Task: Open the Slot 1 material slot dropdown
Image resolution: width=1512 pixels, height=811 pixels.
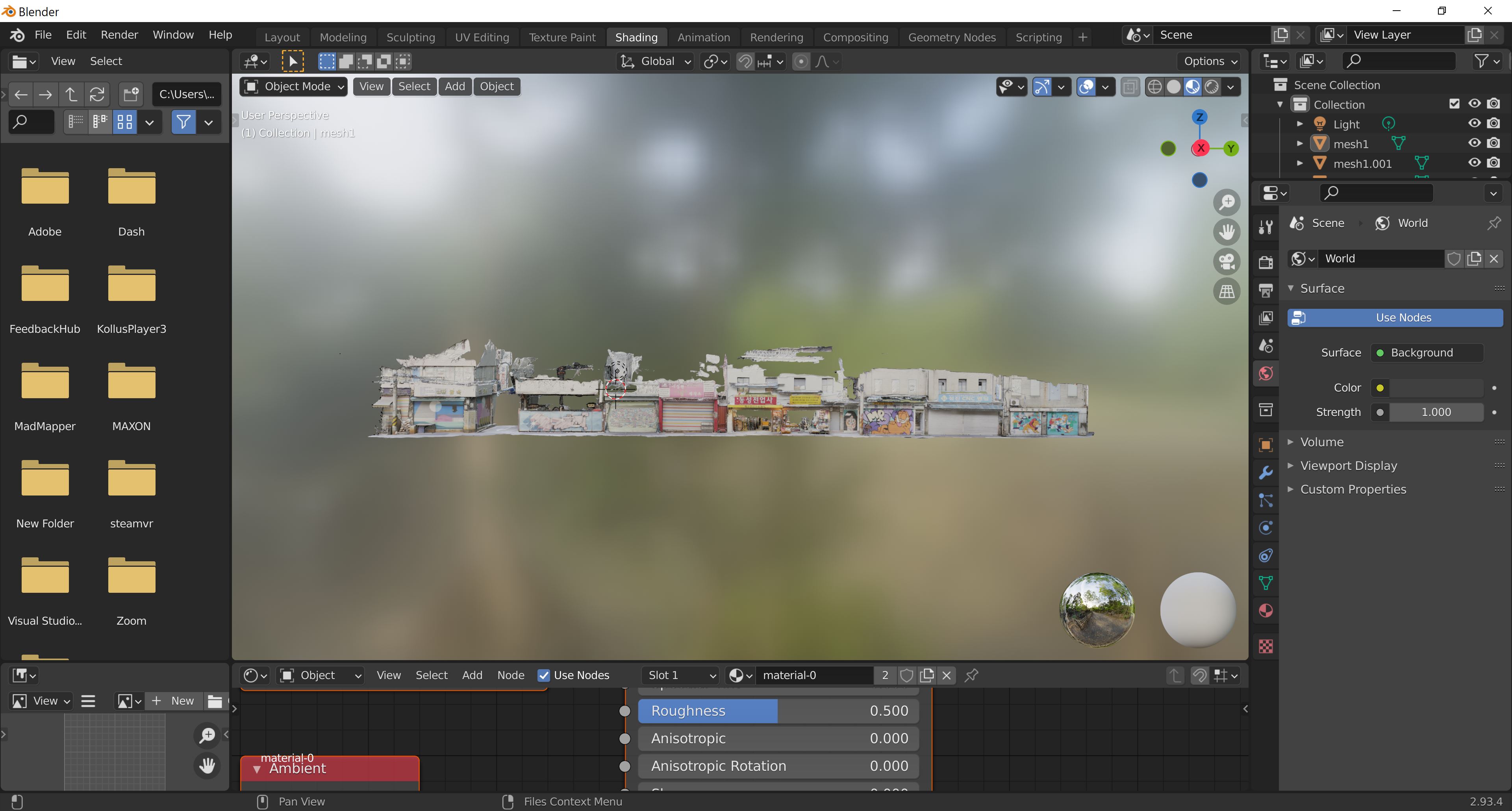Action: (x=680, y=676)
